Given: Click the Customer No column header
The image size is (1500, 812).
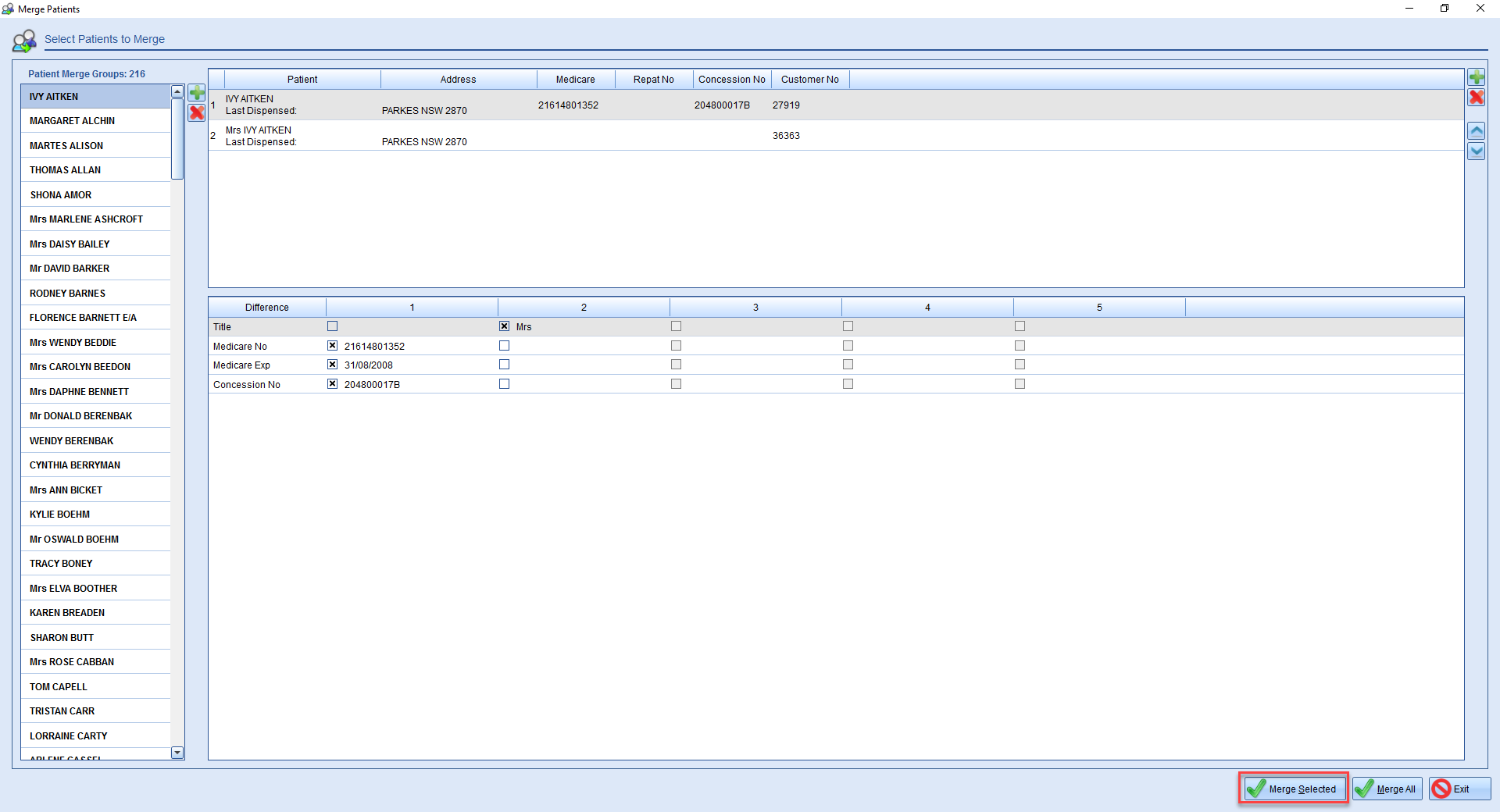Looking at the screenshot, I should point(810,80).
